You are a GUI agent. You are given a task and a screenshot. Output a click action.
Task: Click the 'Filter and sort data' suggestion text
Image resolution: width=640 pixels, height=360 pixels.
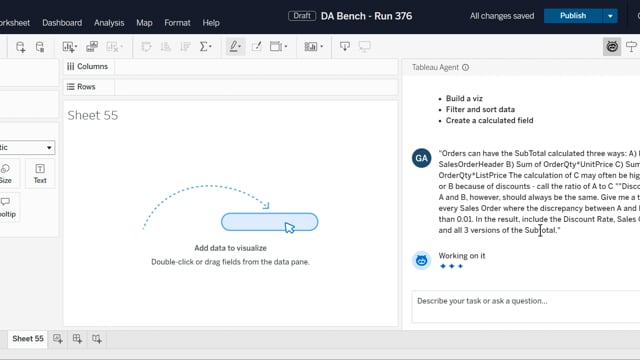pyautogui.click(x=480, y=109)
